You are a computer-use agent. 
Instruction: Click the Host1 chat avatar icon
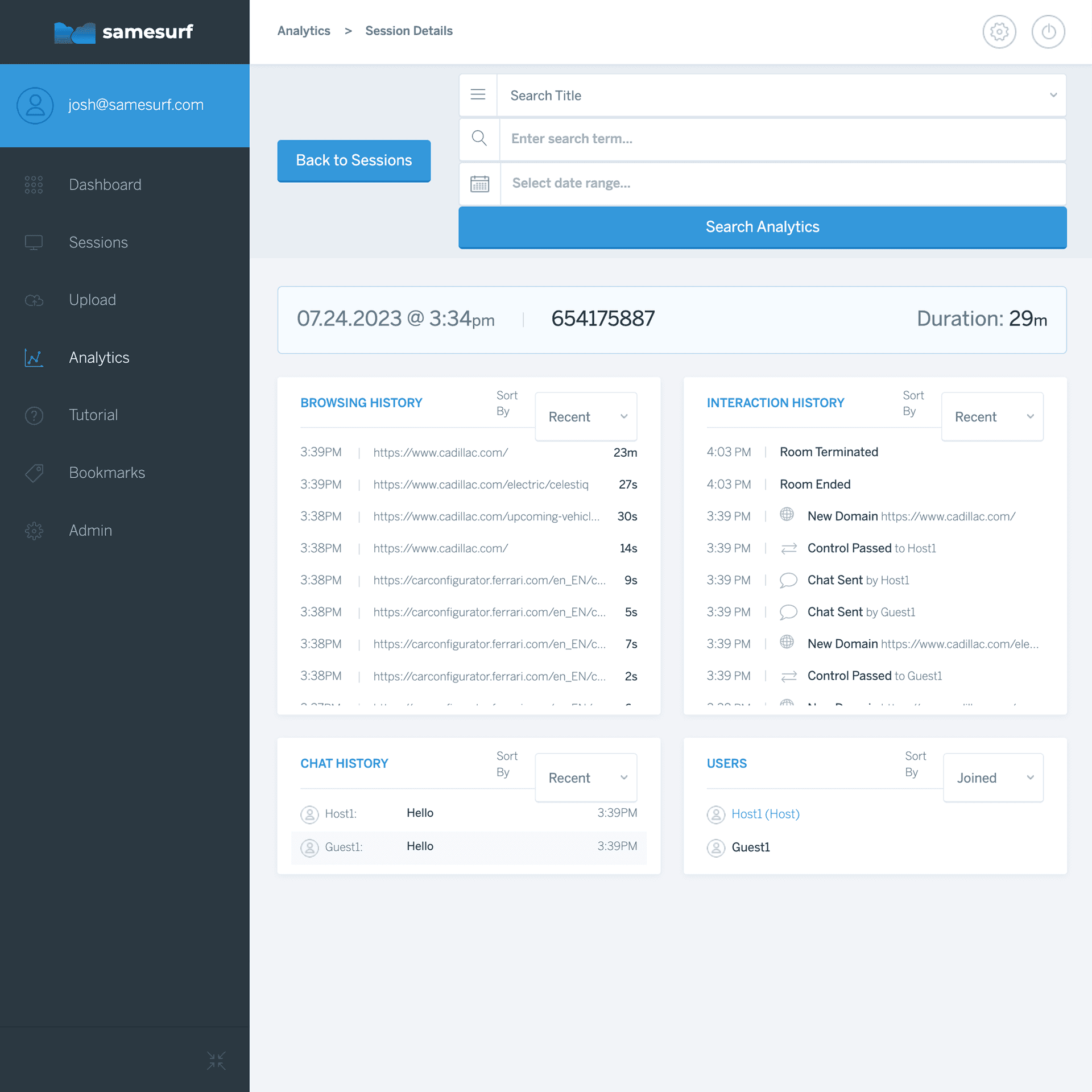coord(309,814)
